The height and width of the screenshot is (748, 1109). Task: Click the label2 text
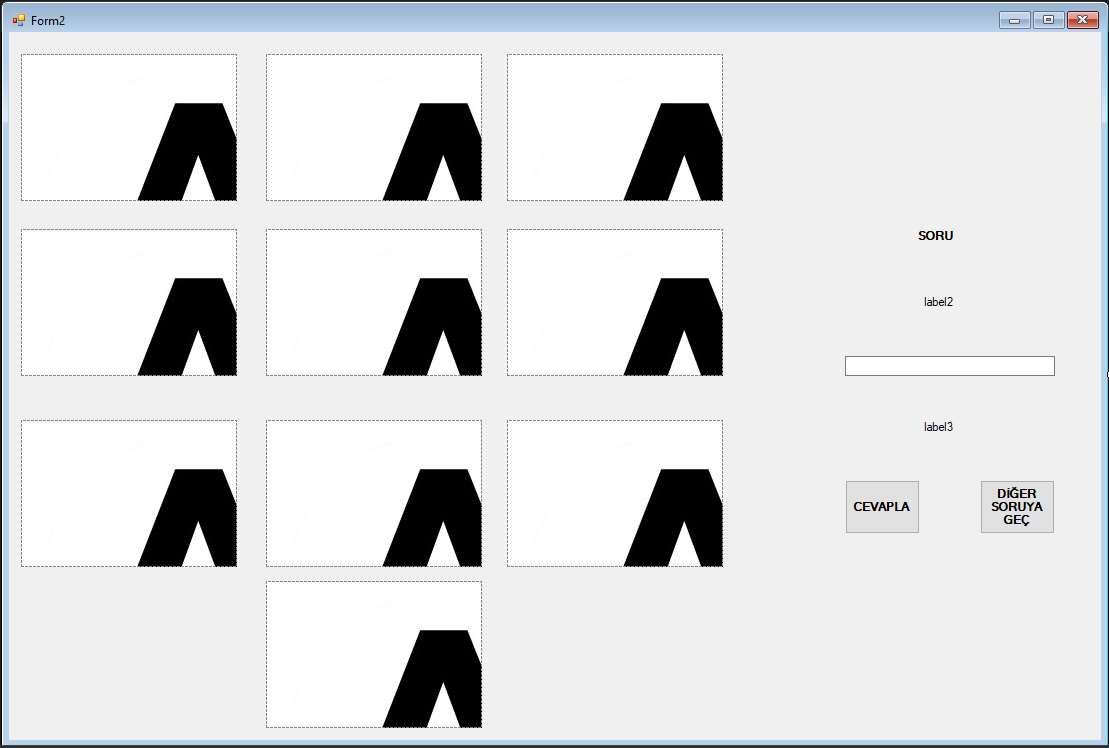(x=938, y=302)
